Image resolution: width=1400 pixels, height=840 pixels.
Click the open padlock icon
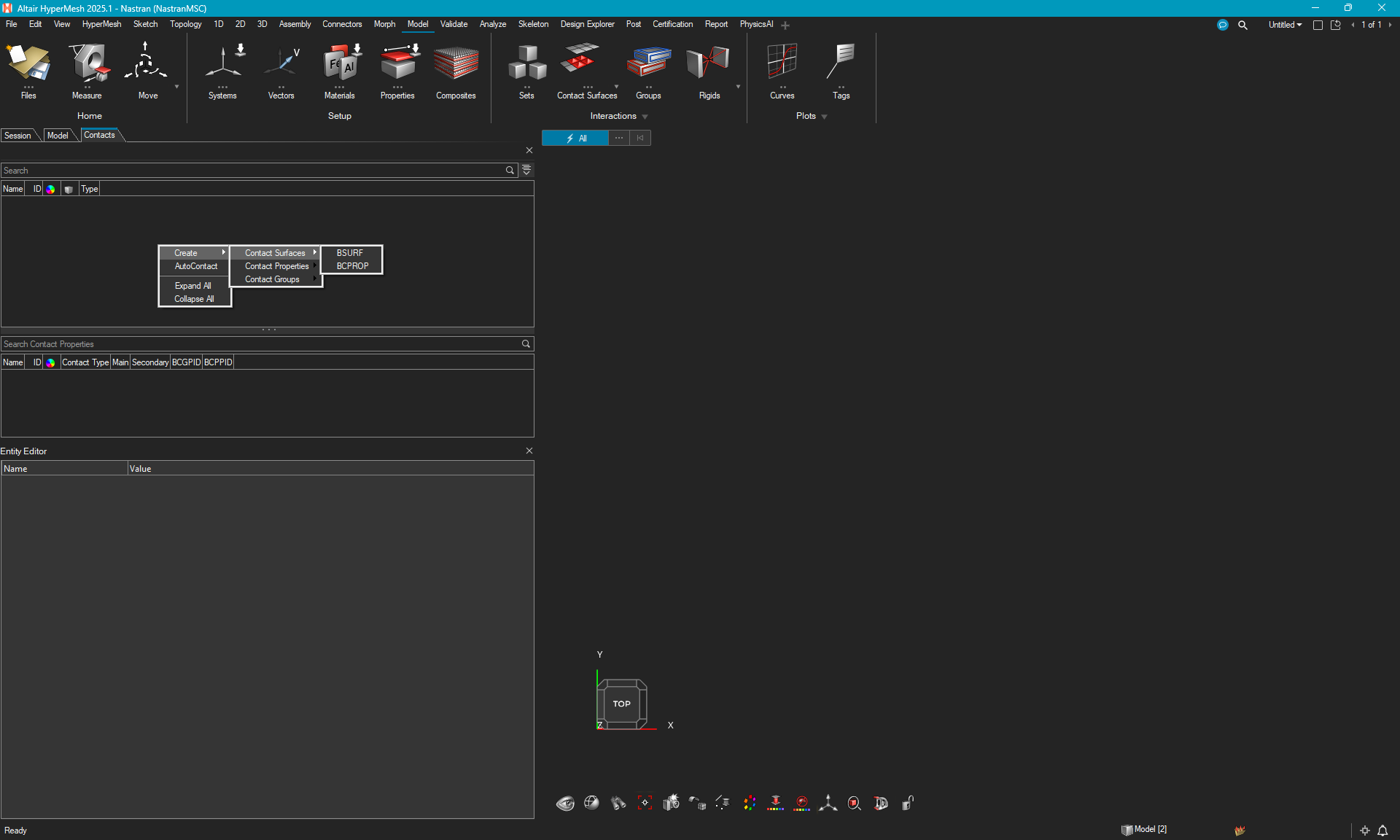pyautogui.click(x=908, y=803)
